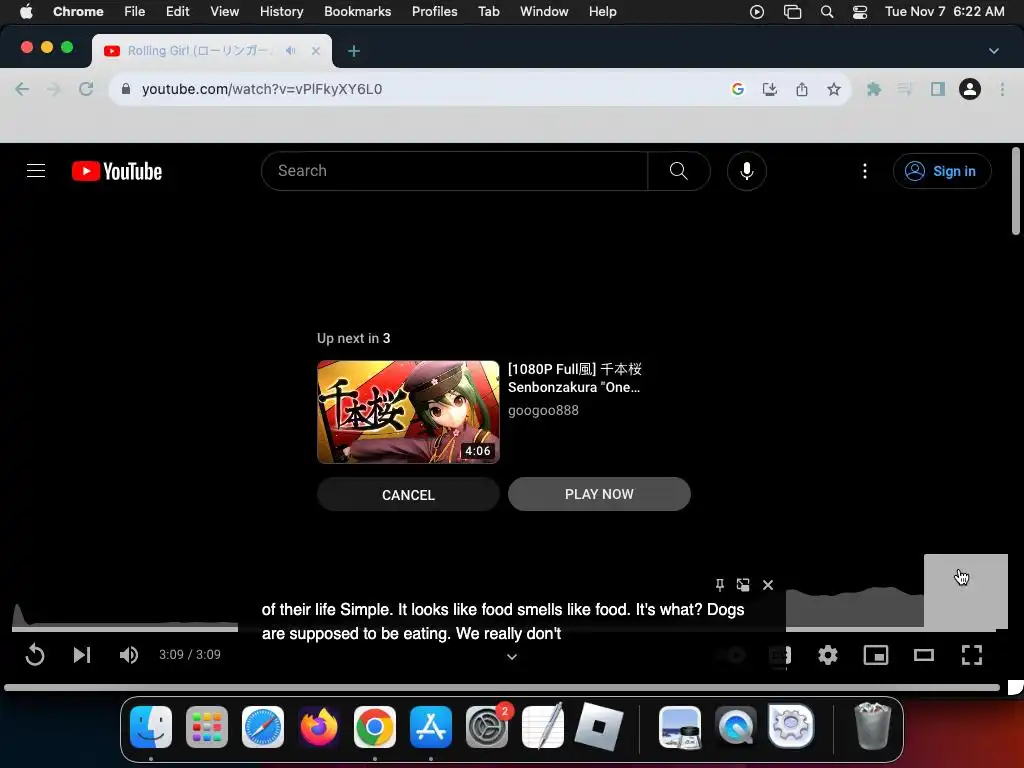Screen dimensions: 1024x768
Task: Sign in to YouTube
Action: pyautogui.click(x=942, y=171)
